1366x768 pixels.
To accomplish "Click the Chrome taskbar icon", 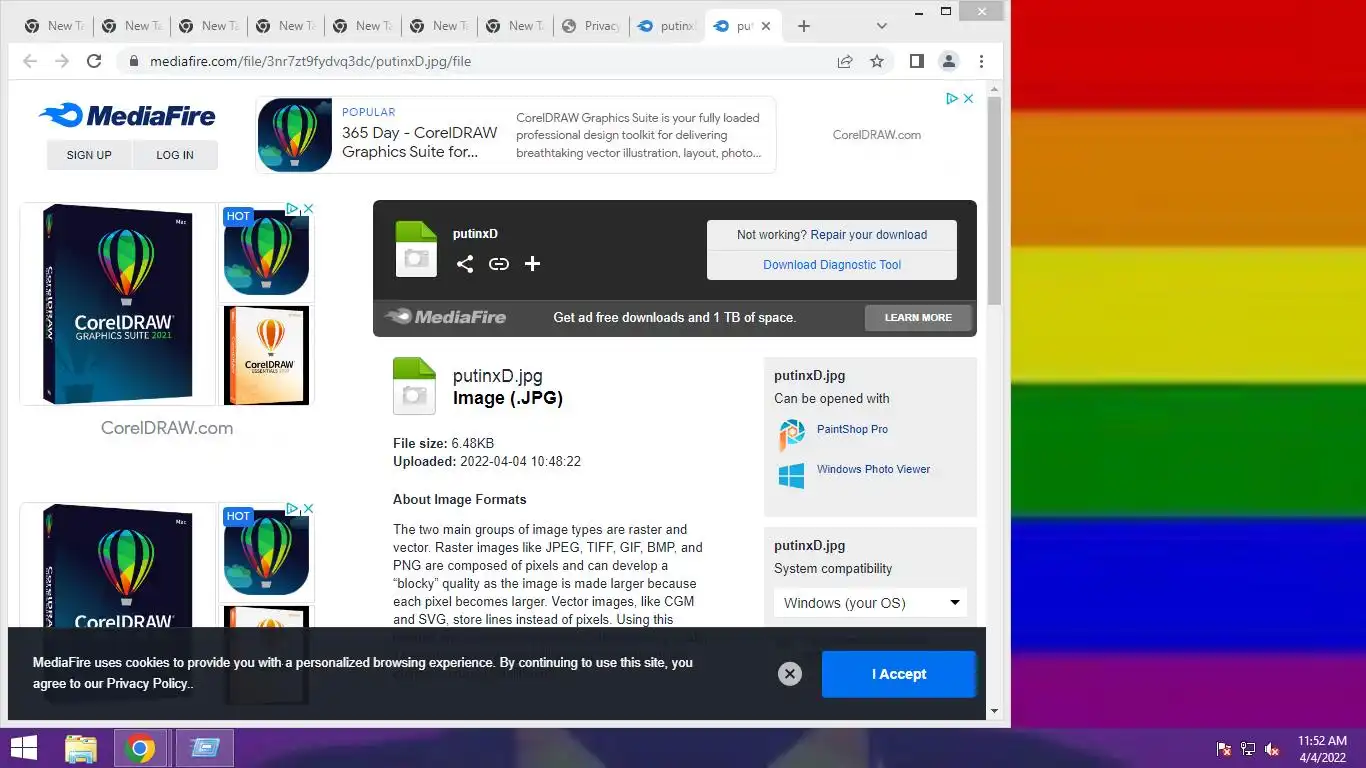I will (x=140, y=748).
